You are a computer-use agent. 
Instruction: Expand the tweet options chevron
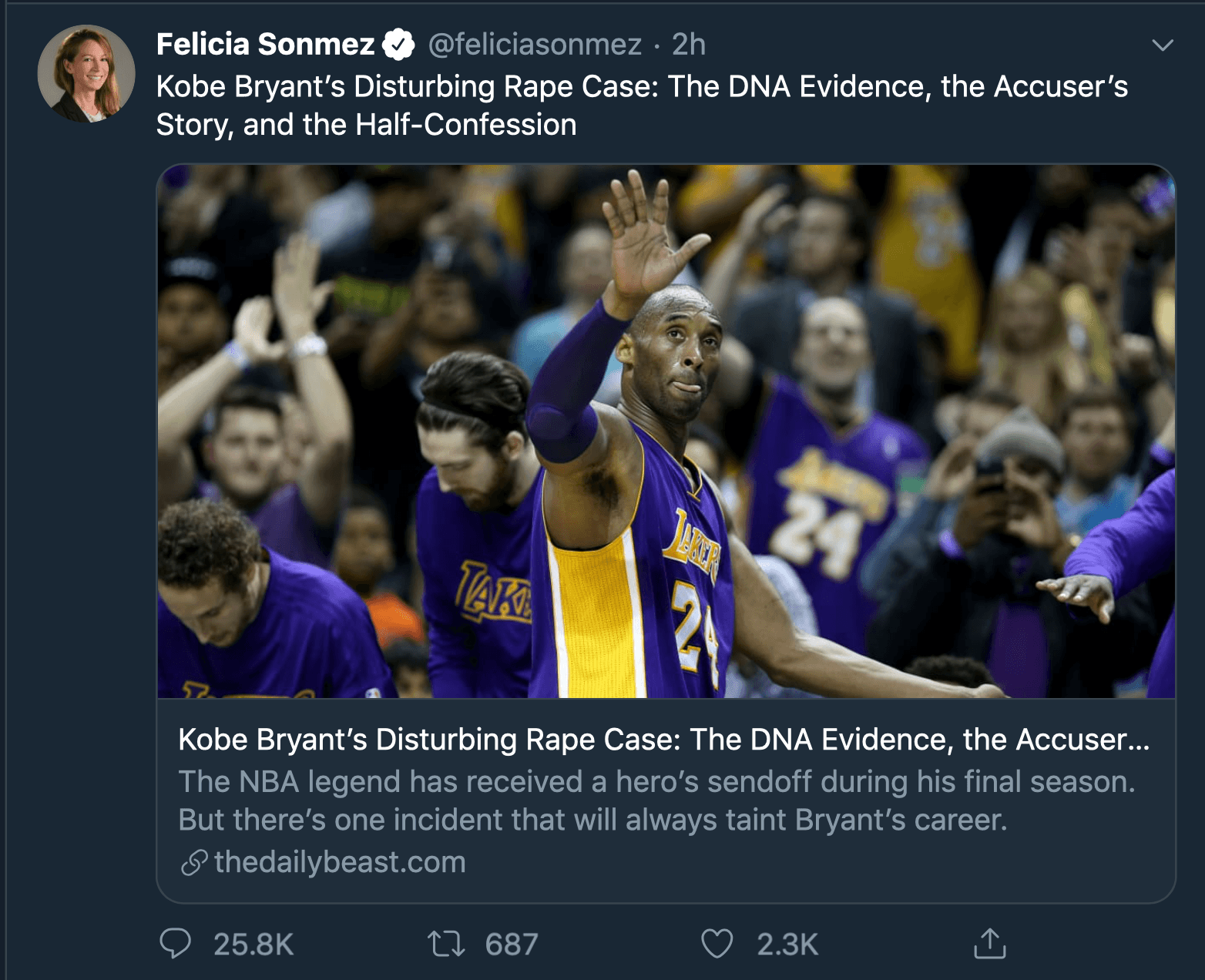1162,45
